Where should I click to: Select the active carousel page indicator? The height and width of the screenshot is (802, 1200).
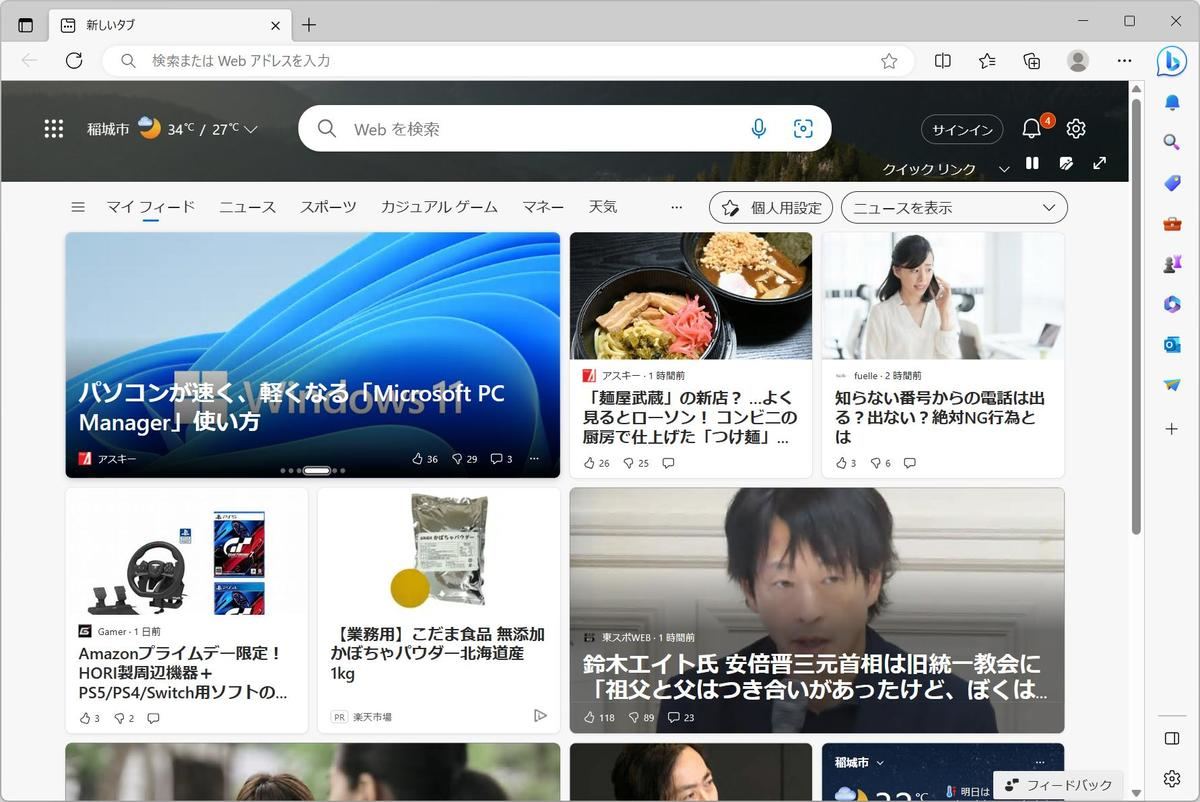(x=317, y=470)
